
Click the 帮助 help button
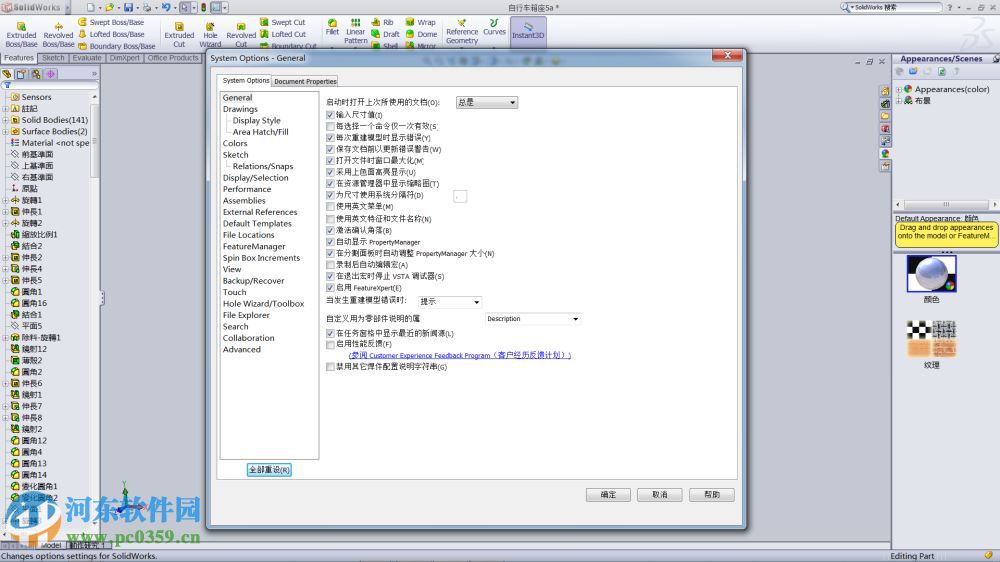click(x=712, y=495)
